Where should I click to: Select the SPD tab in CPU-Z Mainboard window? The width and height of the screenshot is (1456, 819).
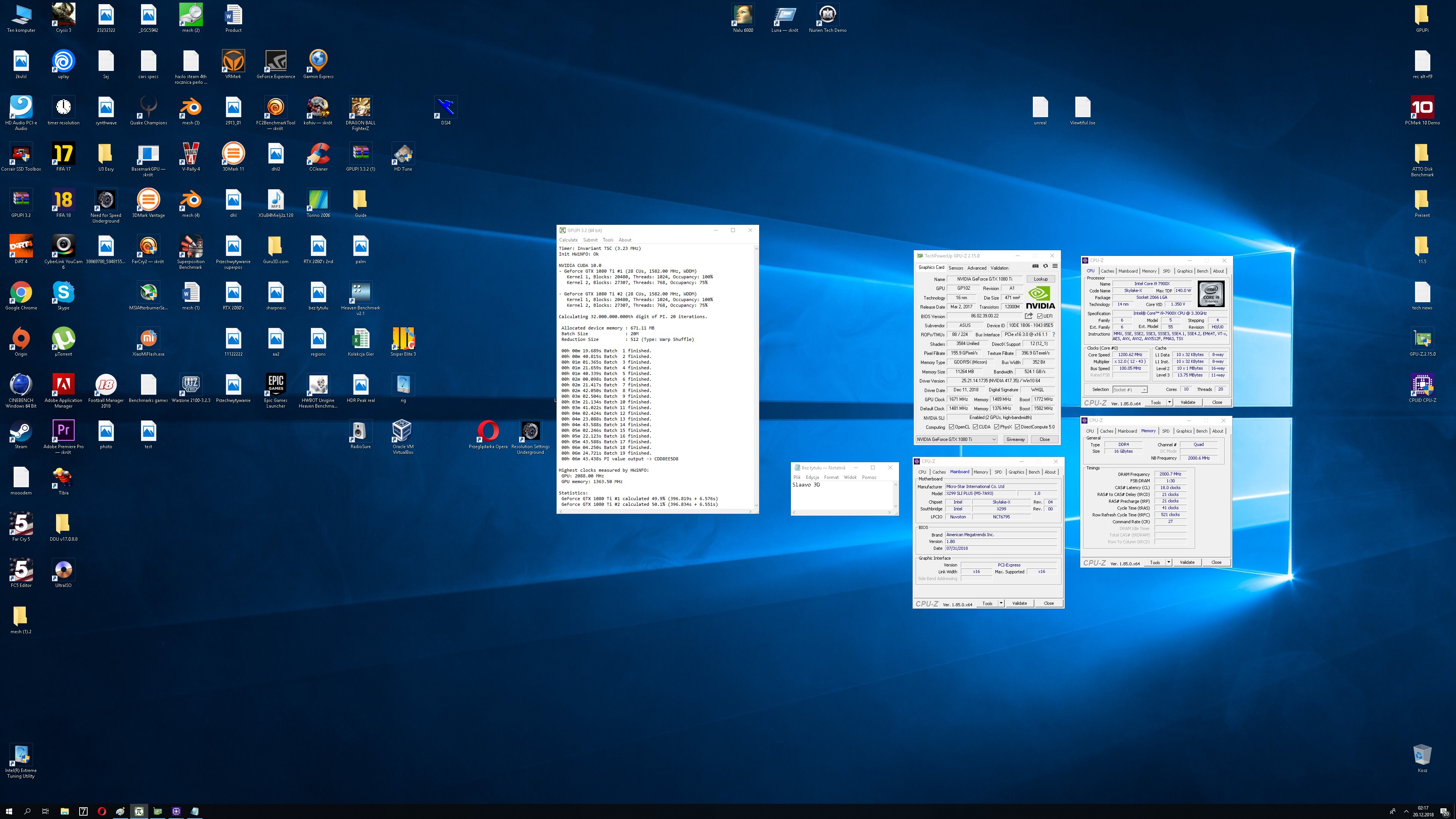pyautogui.click(x=998, y=472)
